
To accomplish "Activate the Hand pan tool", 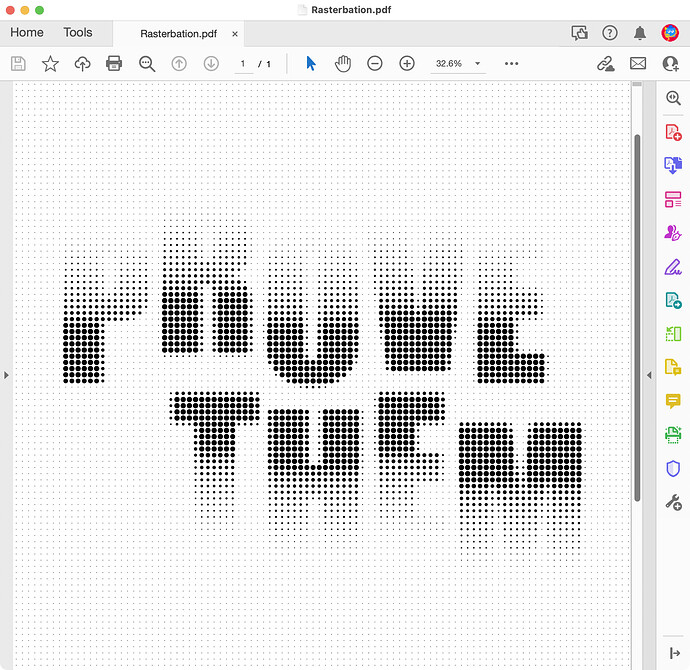I will pos(343,64).
